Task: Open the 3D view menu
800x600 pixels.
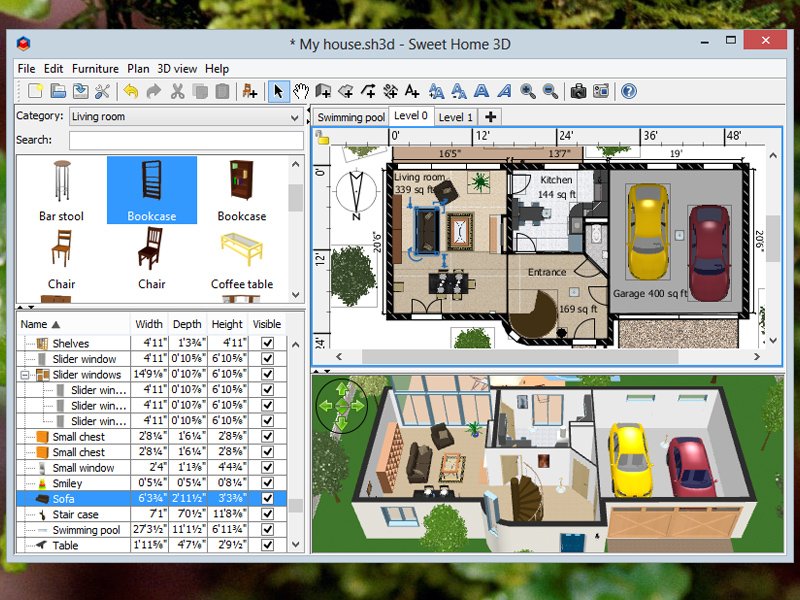Action: pyautogui.click(x=177, y=68)
